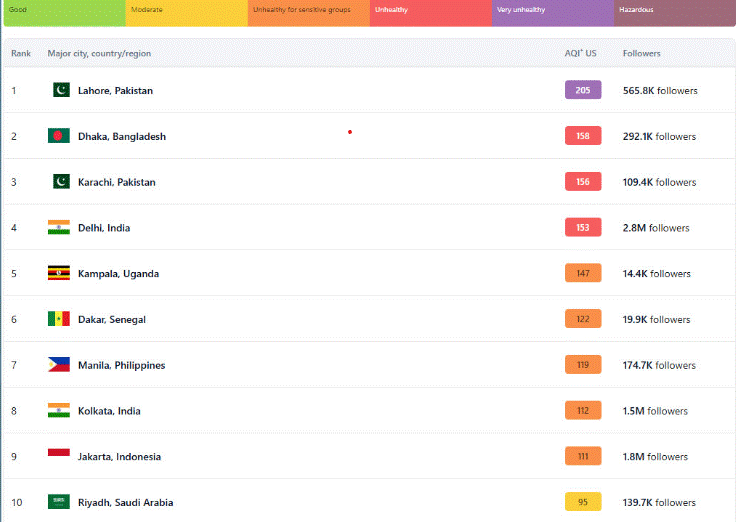
Task: Open the Karachi, Pakistan city link
Action: click(116, 182)
